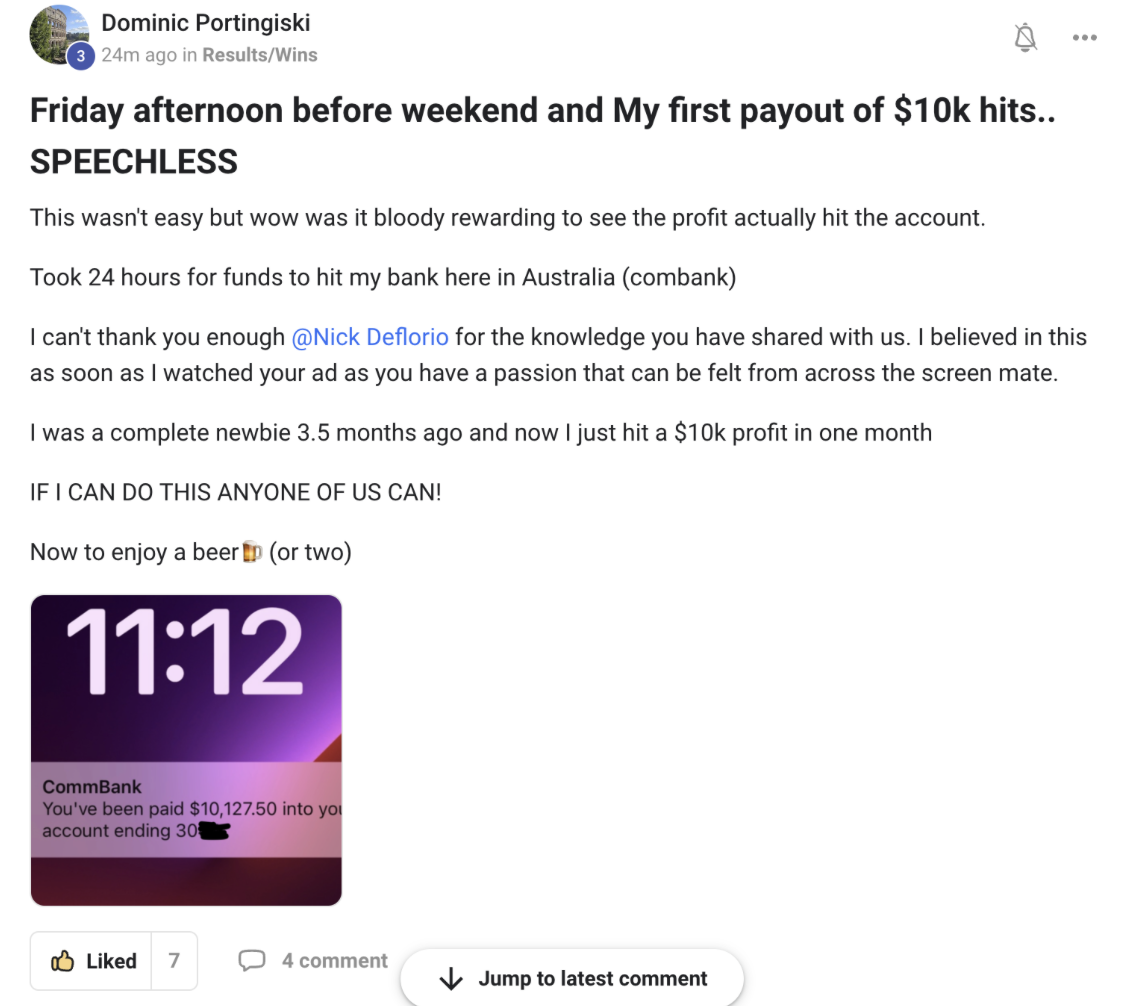1130x1006 pixels.
Task: Open the 4 comment link
Action: (x=334, y=961)
